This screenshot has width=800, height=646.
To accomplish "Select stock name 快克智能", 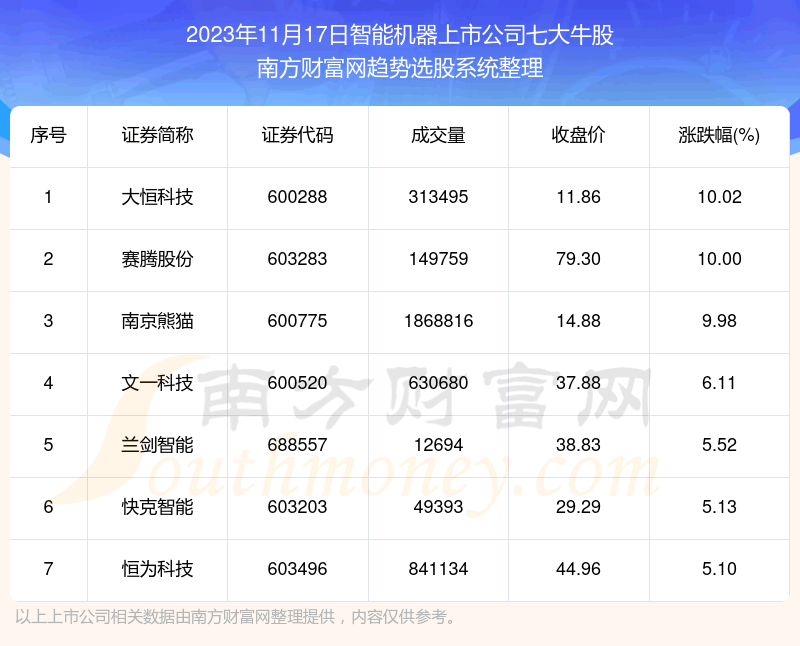I will coord(157,507).
